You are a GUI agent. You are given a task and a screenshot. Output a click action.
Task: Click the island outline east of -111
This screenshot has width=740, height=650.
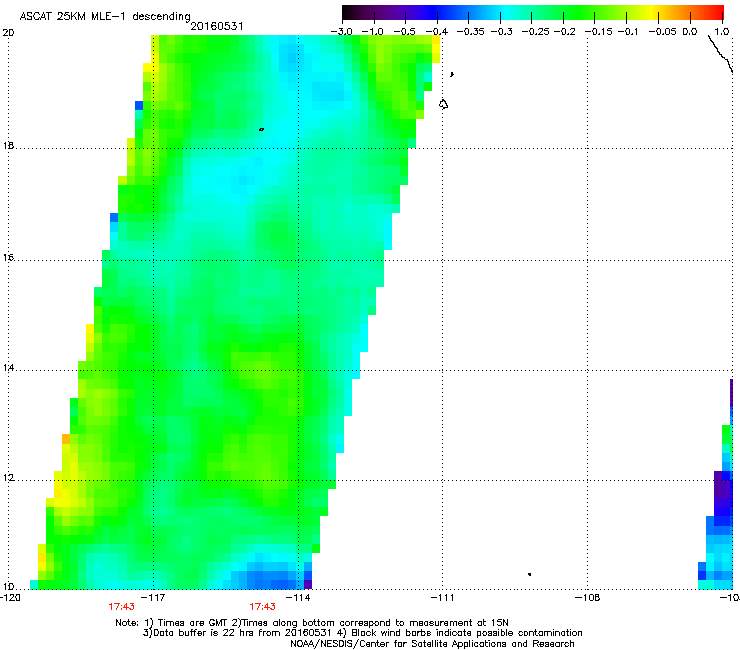(x=443, y=104)
